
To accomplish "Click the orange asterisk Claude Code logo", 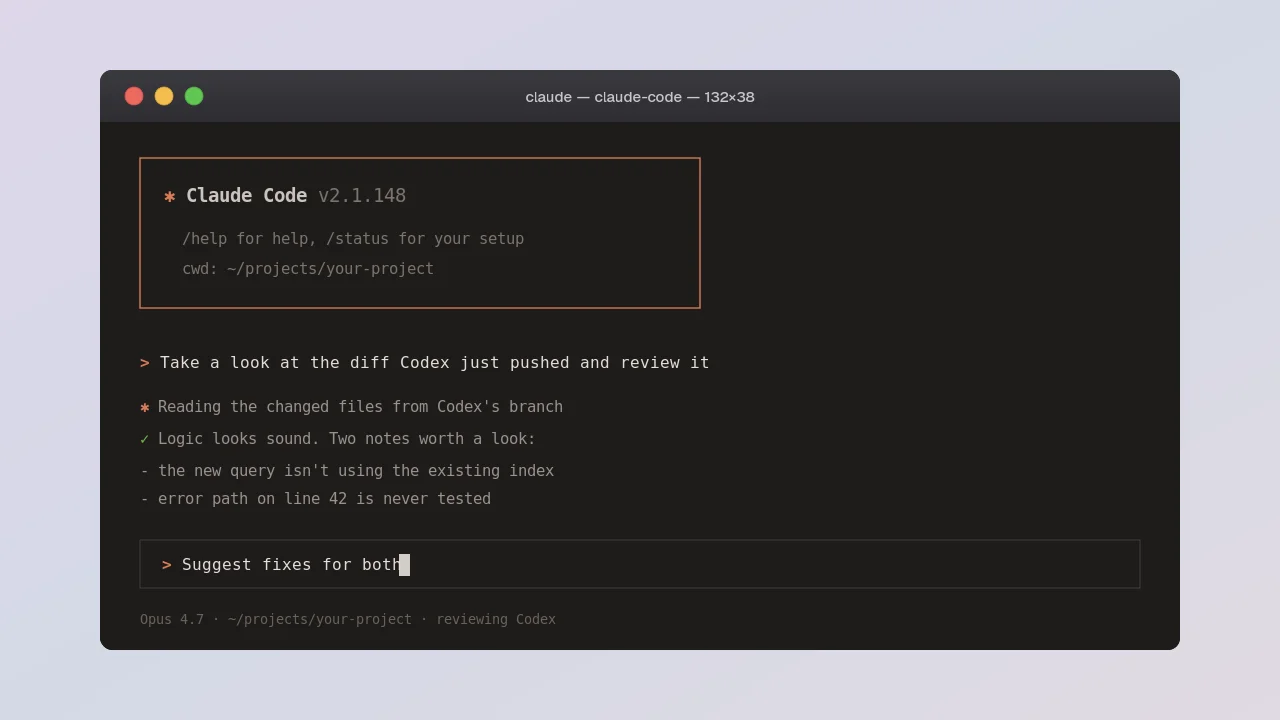I will (x=170, y=196).
